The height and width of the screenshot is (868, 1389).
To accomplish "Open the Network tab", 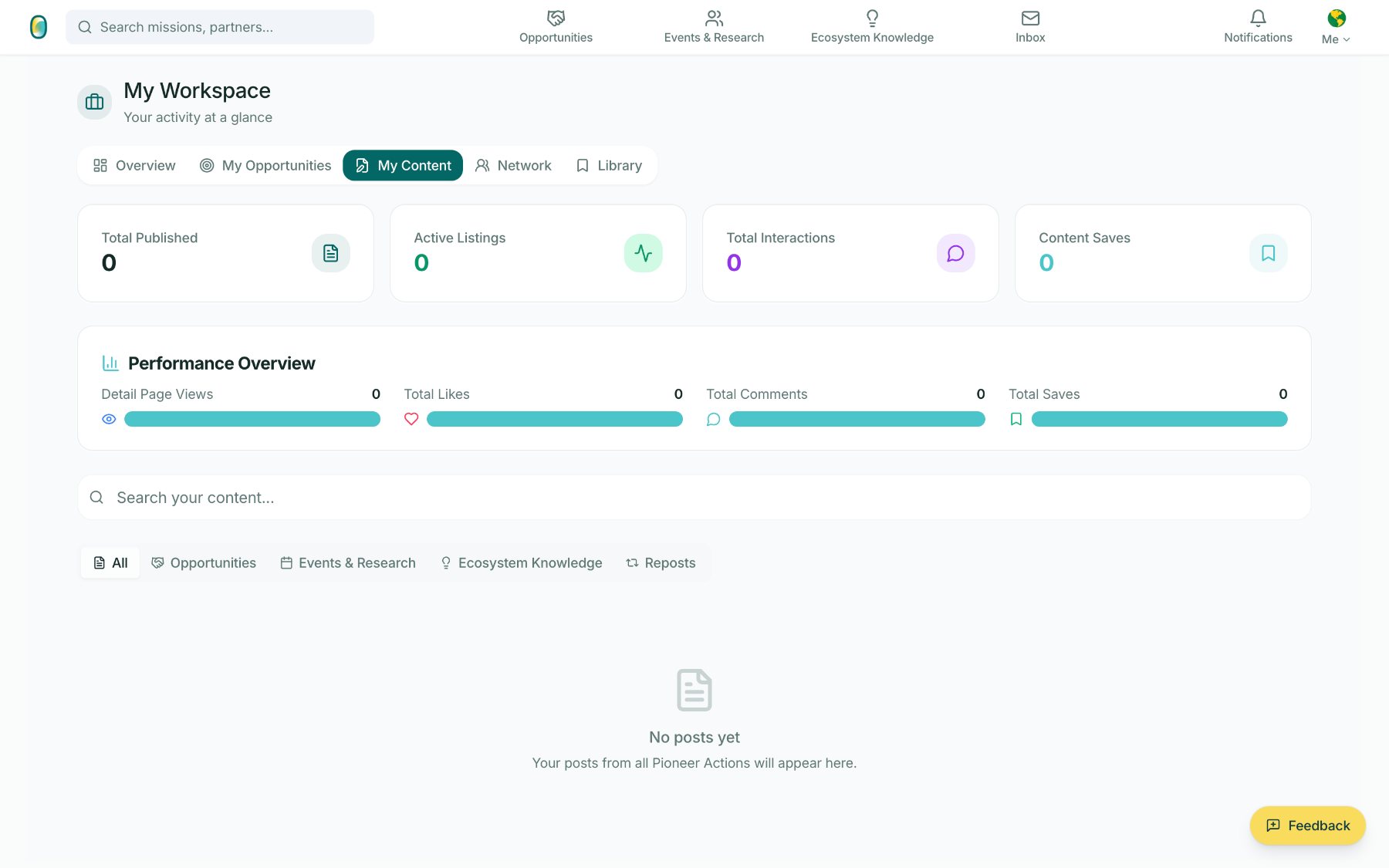I will click(x=513, y=165).
